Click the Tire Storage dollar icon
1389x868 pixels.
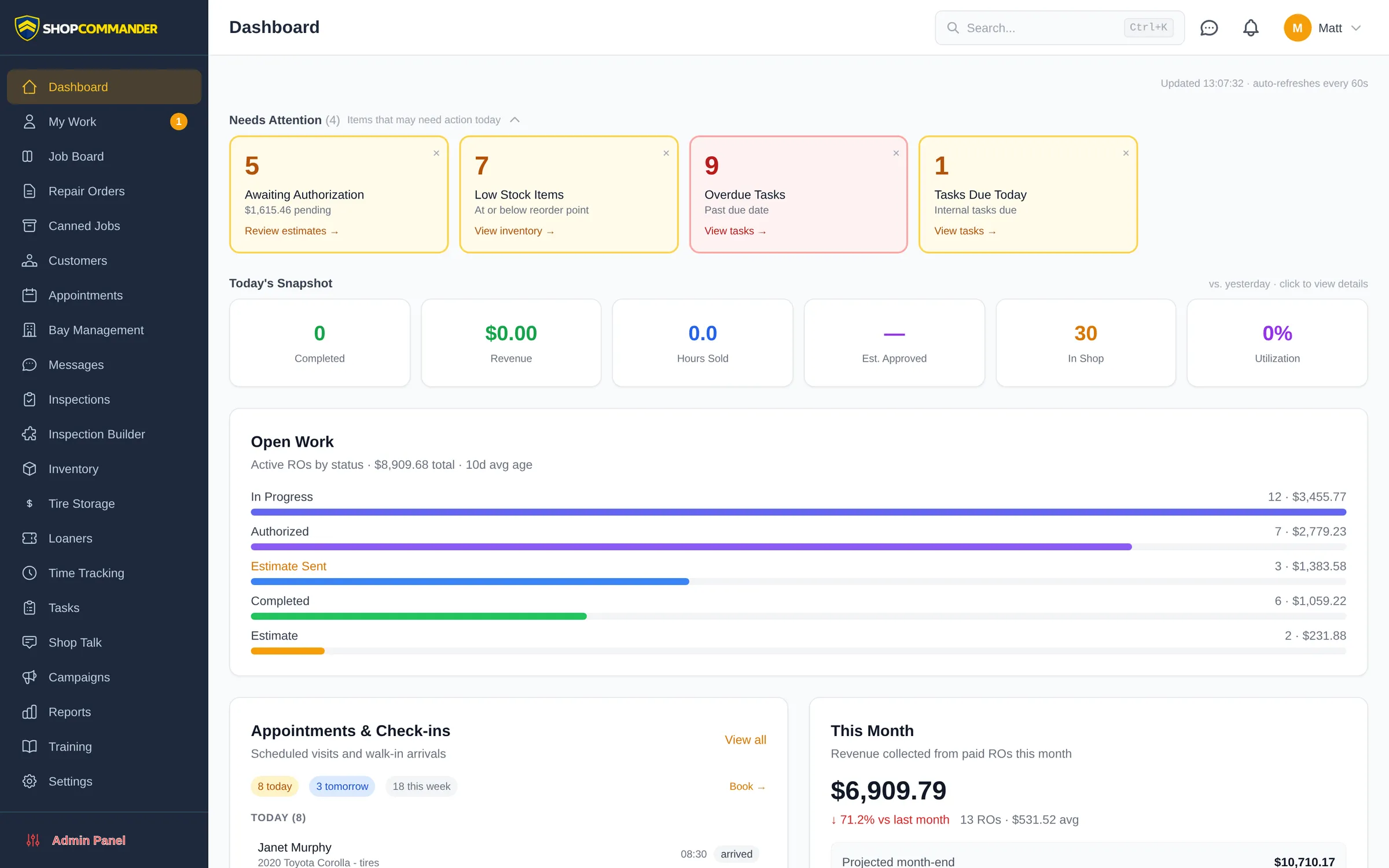point(30,503)
